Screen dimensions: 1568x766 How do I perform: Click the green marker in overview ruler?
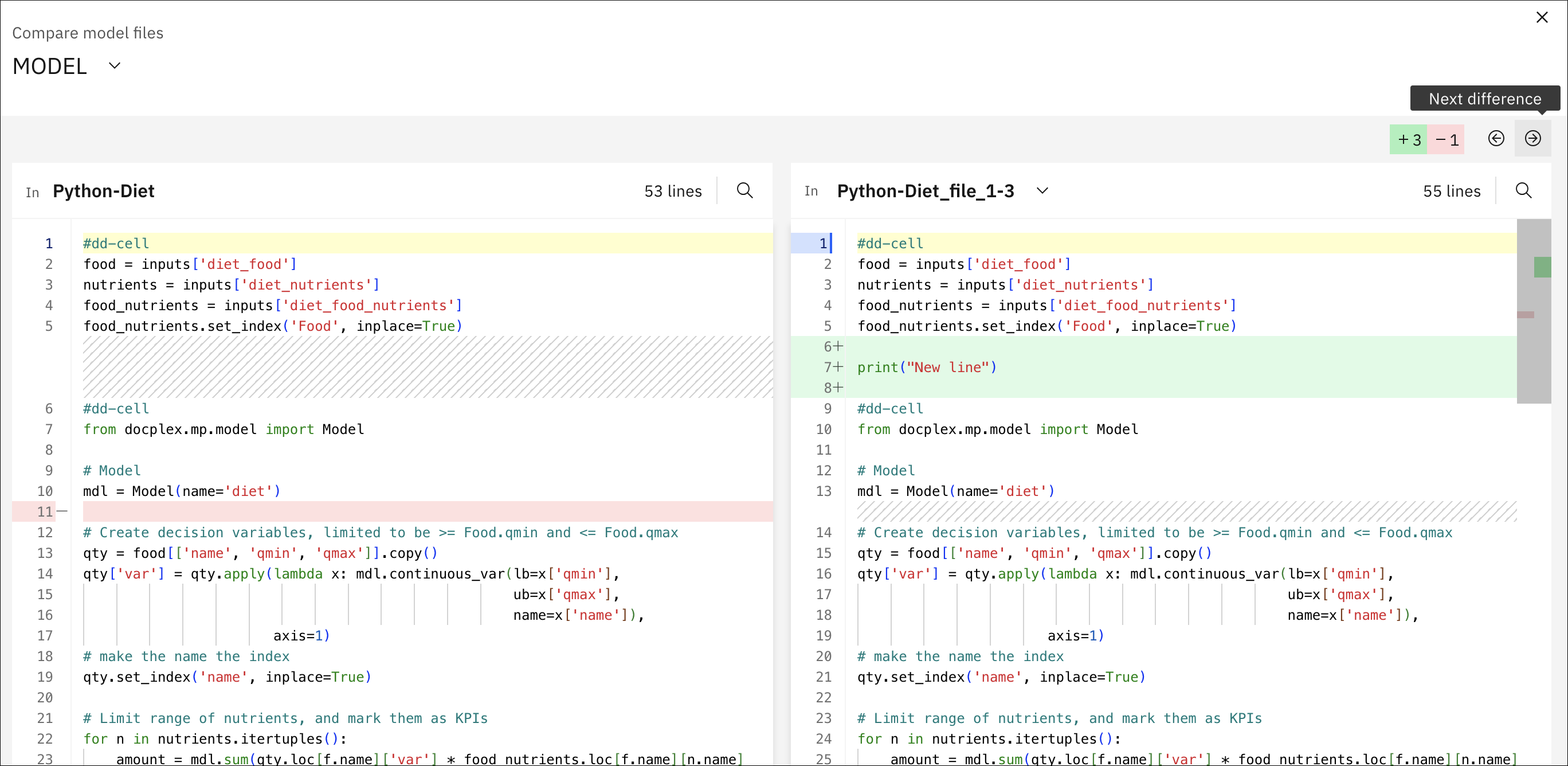tap(1542, 267)
